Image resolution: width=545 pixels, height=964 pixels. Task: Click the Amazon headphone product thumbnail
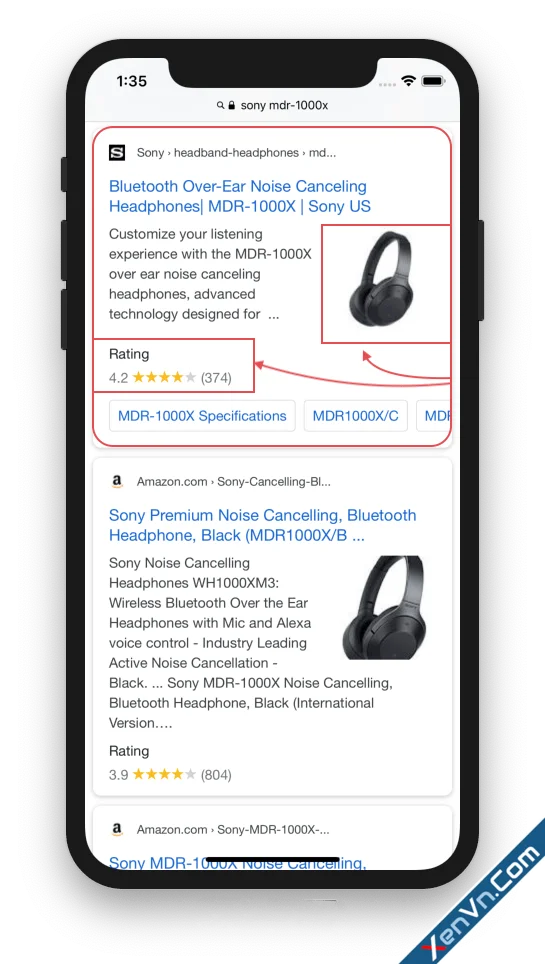pos(383,607)
